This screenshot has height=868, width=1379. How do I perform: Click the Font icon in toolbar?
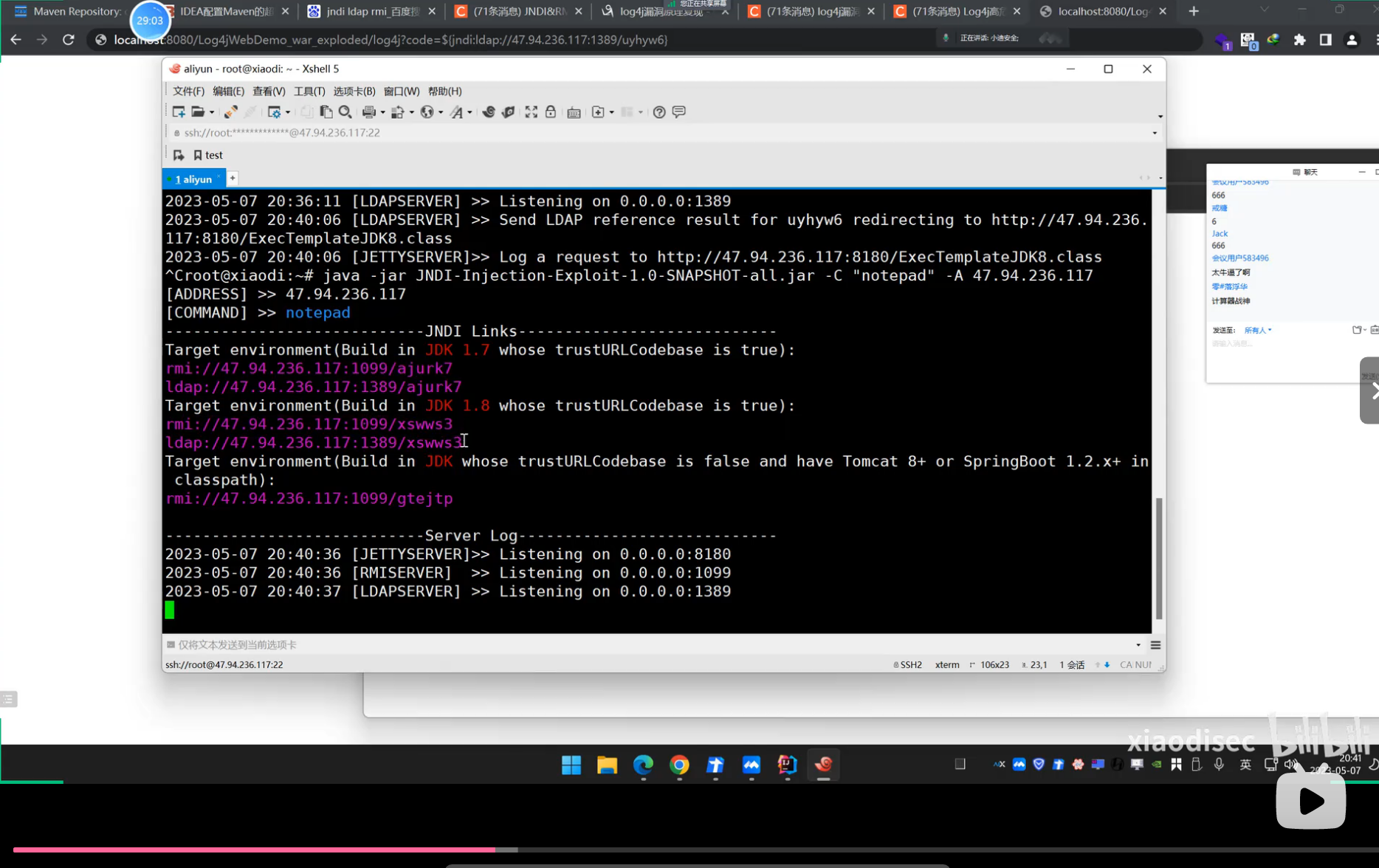coord(457,111)
